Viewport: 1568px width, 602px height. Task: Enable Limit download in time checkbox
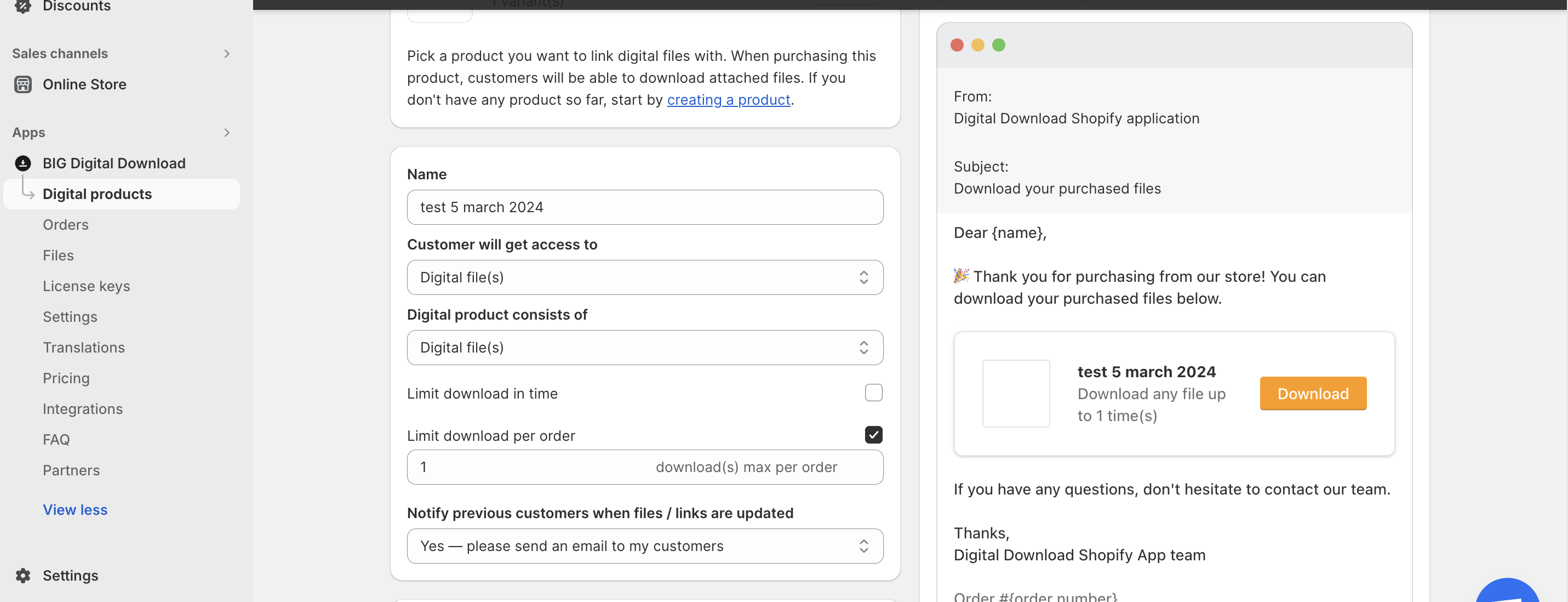[873, 393]
